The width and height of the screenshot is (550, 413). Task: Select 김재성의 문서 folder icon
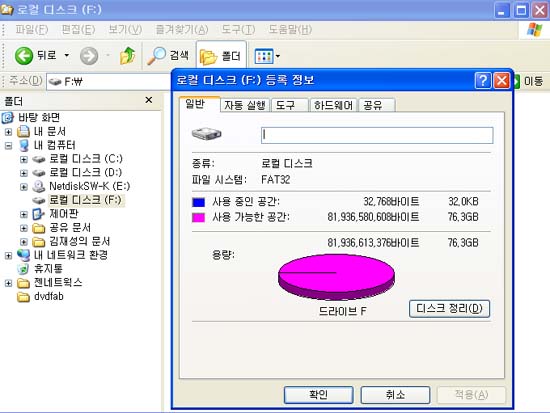[39, 242]
